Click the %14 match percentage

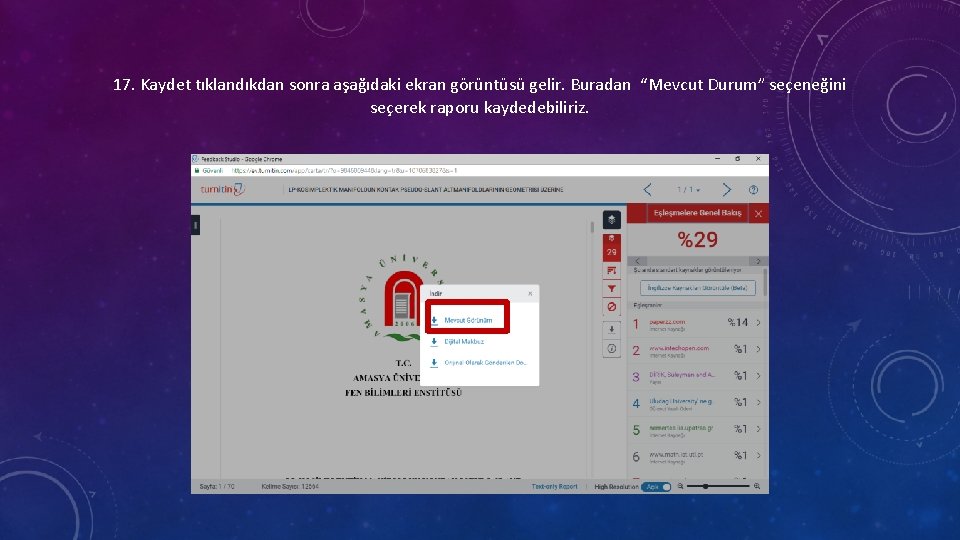pos(738,323)
